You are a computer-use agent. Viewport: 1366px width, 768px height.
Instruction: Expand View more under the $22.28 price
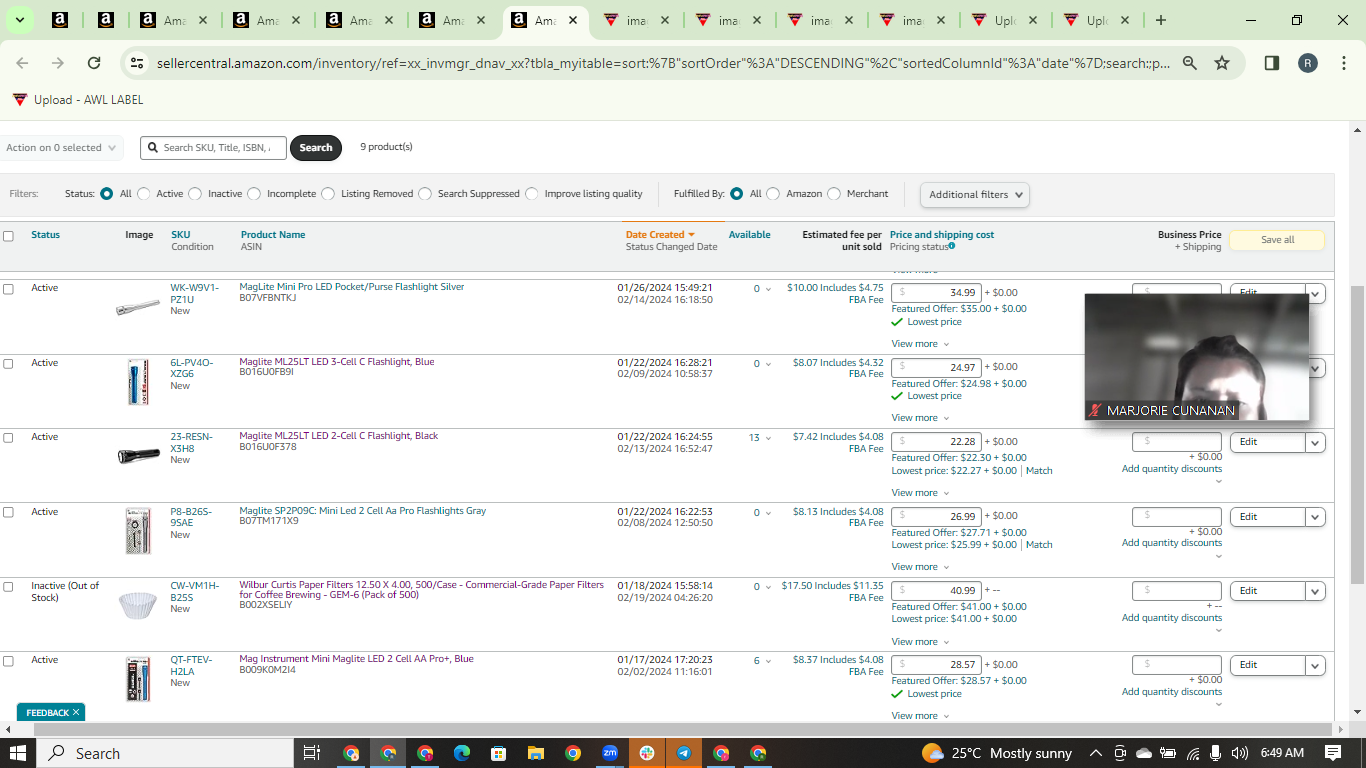click(x=920, y=493)
